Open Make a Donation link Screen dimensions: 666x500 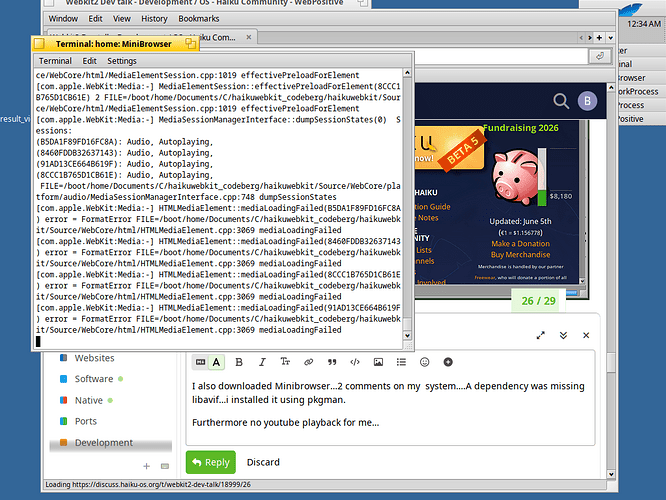point(520,243)
